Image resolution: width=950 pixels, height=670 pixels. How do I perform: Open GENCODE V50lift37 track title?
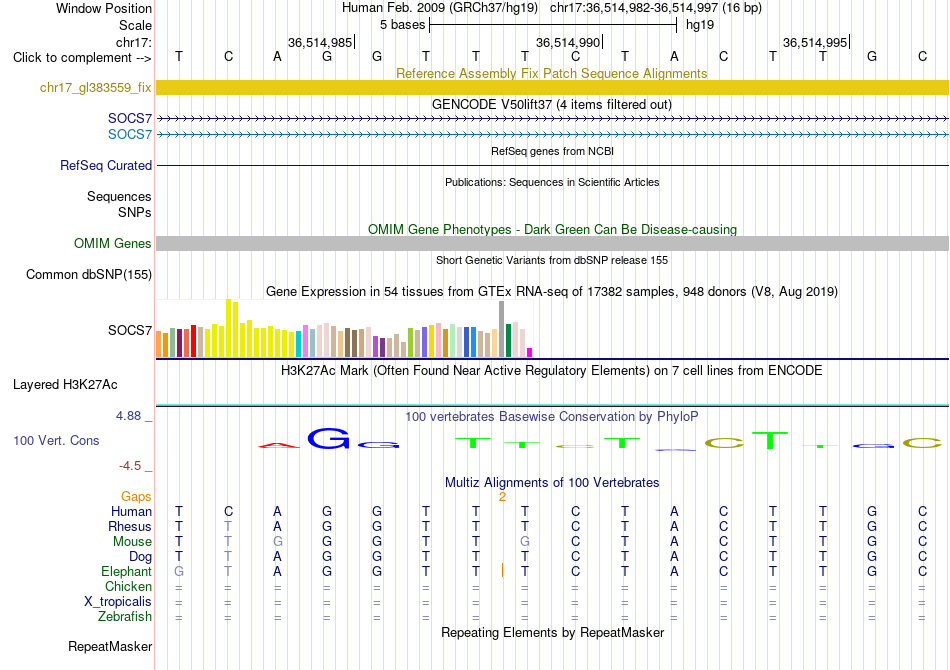[x=551, y=104]
